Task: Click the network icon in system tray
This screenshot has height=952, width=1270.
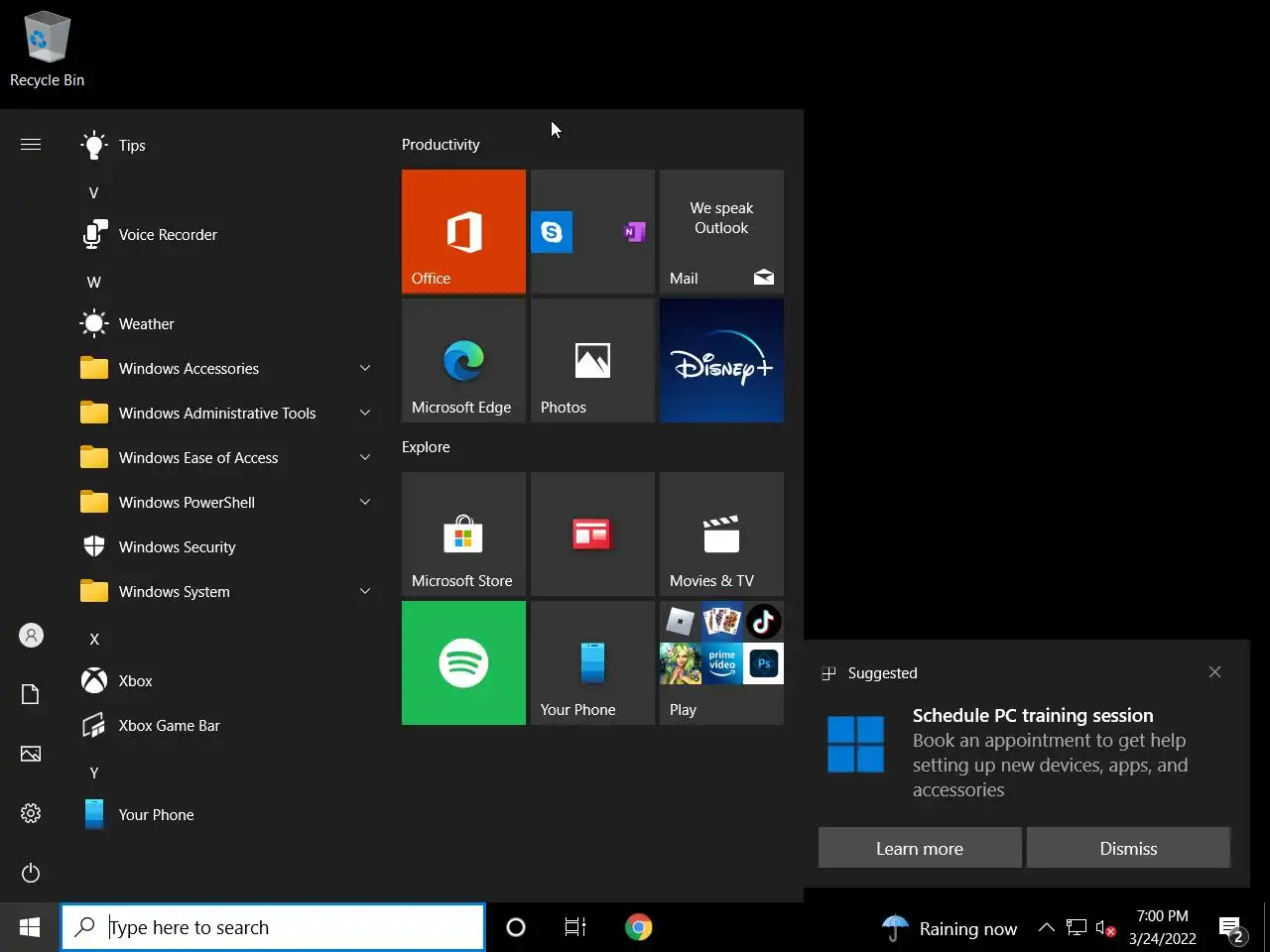Action: click(1077, 928)
